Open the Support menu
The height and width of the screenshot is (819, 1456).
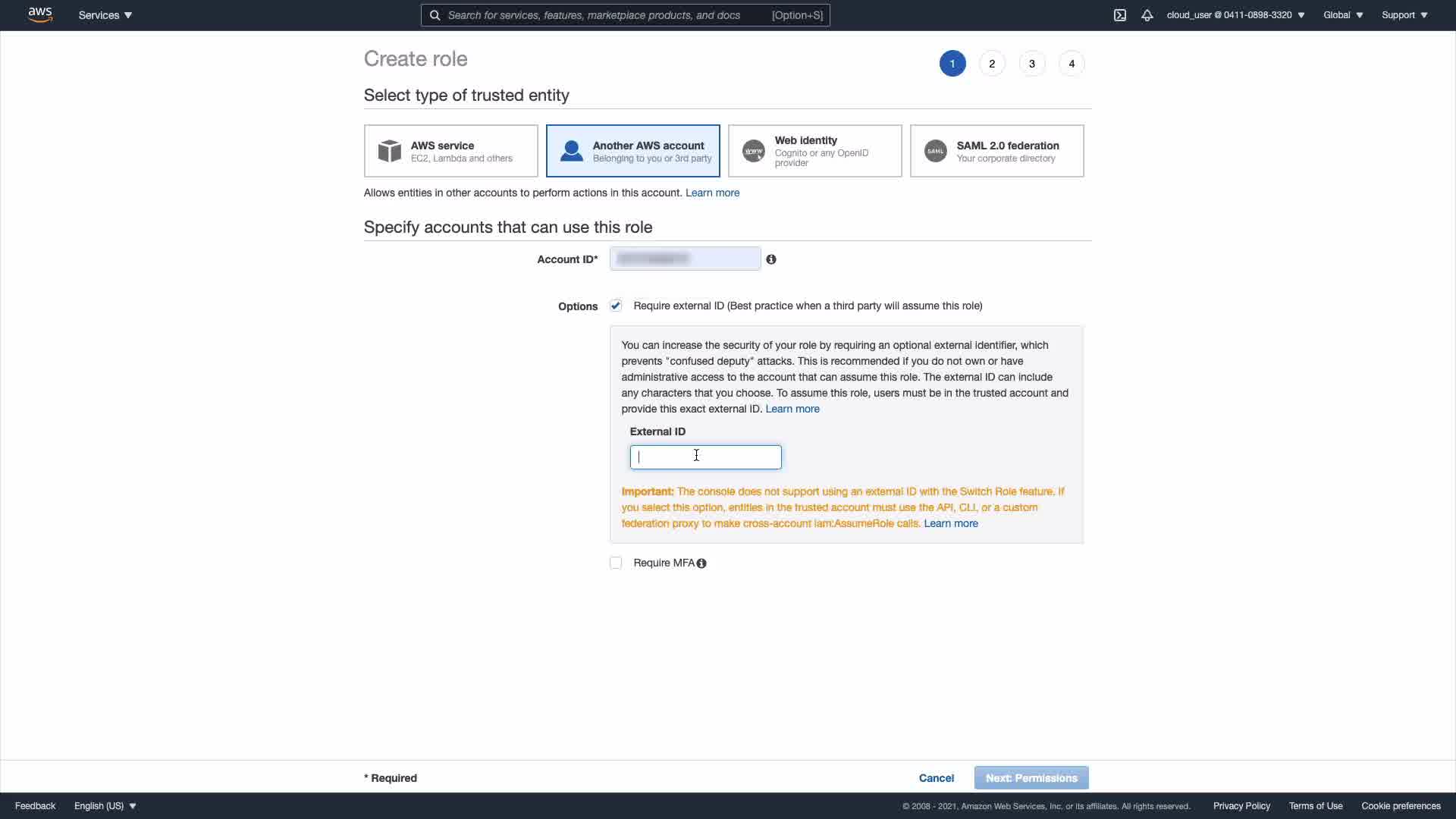(1404, 15)
